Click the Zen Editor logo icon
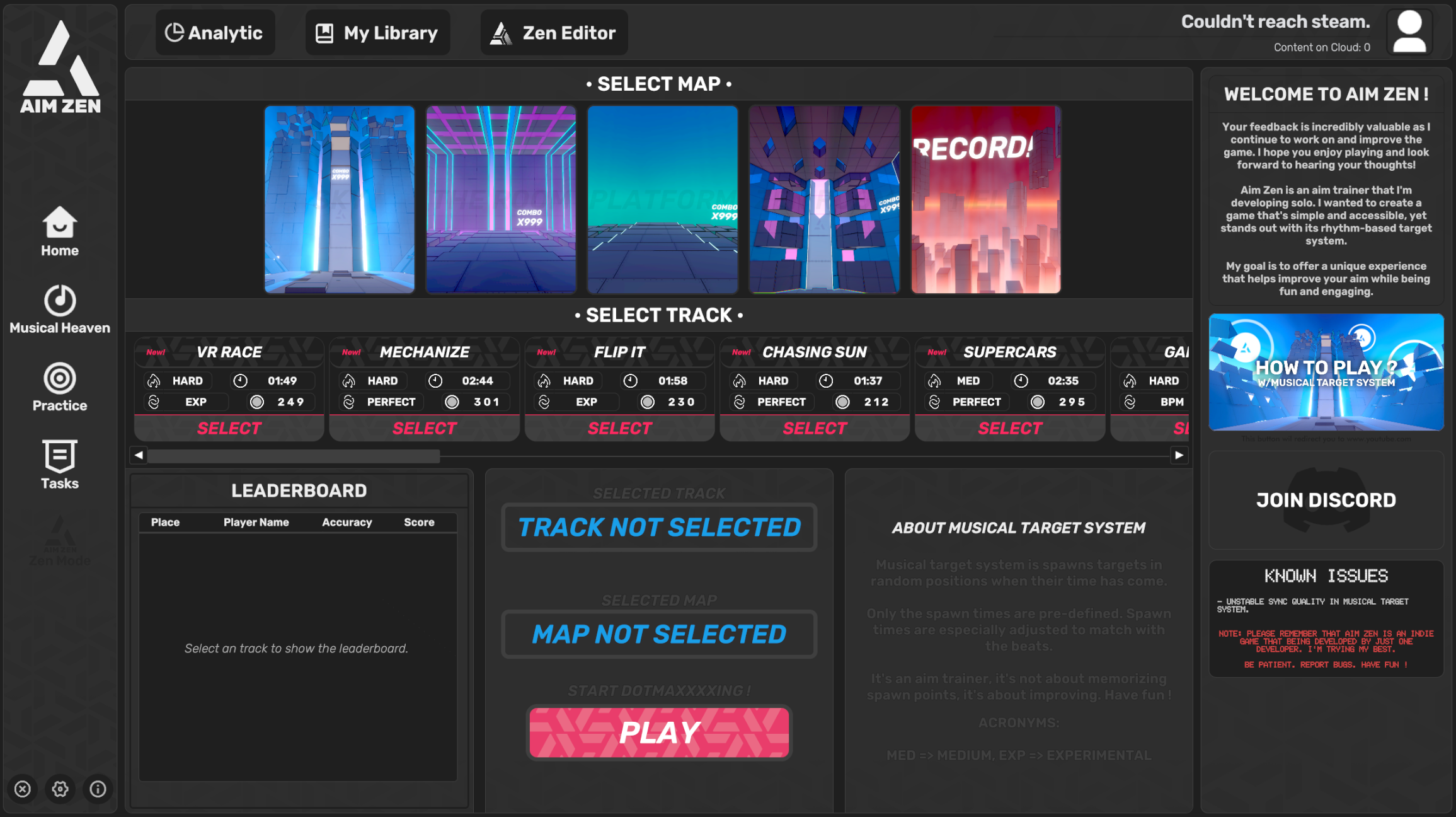The image size is (1456, 817). pos(502,33)
